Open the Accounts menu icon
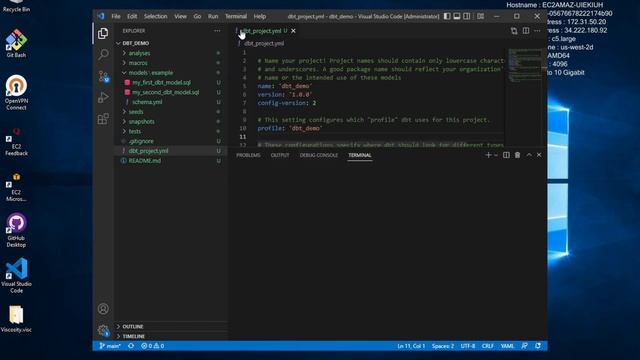 [x=103, y=309]
